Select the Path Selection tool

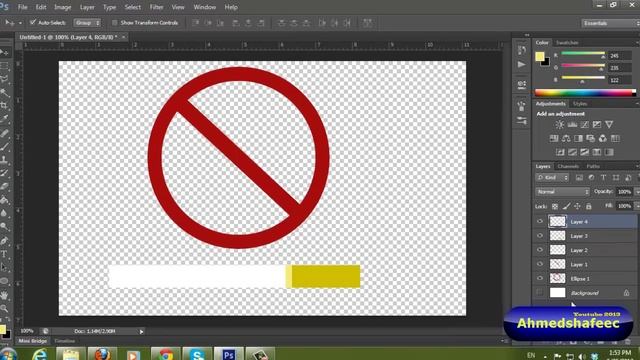pos(4,267)
